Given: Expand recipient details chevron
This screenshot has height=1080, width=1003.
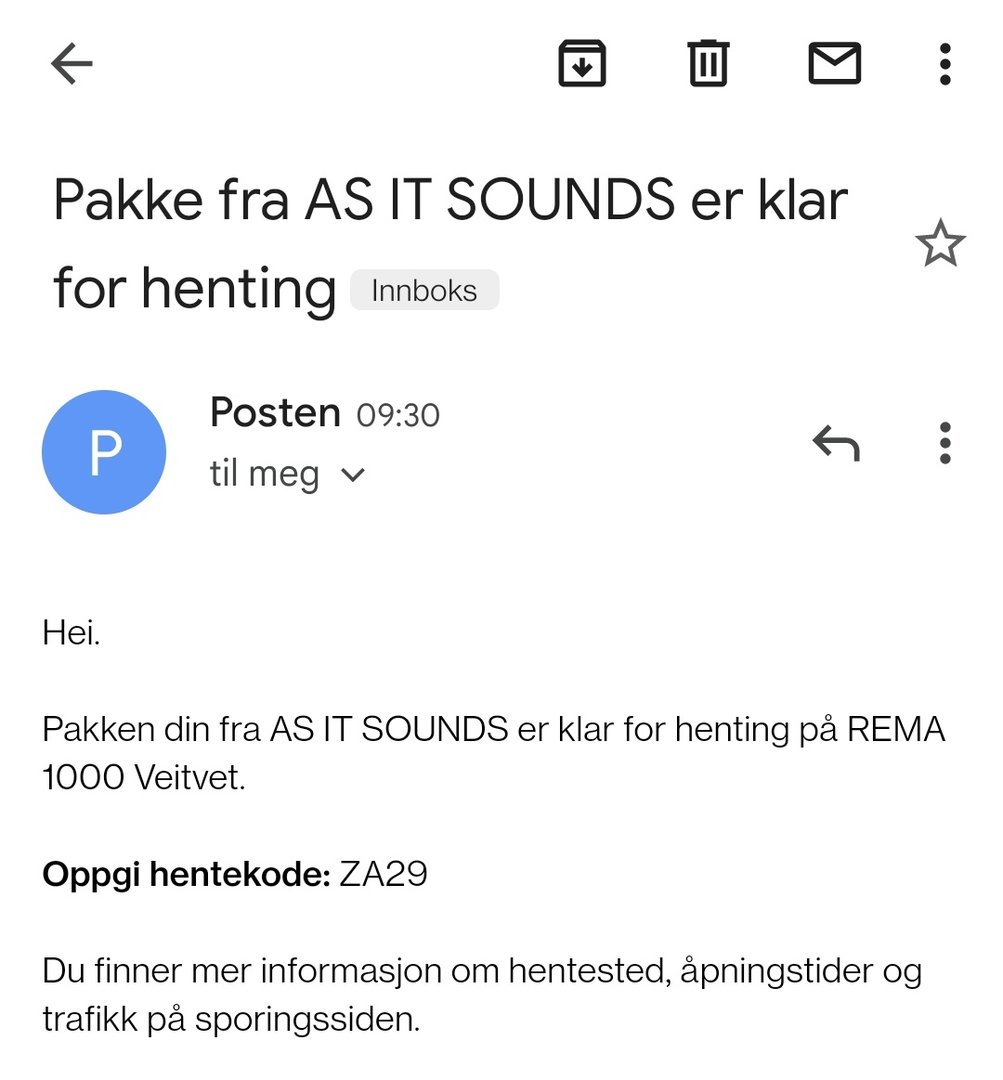Looking at the screenshot, I should [x=353, y=474].
